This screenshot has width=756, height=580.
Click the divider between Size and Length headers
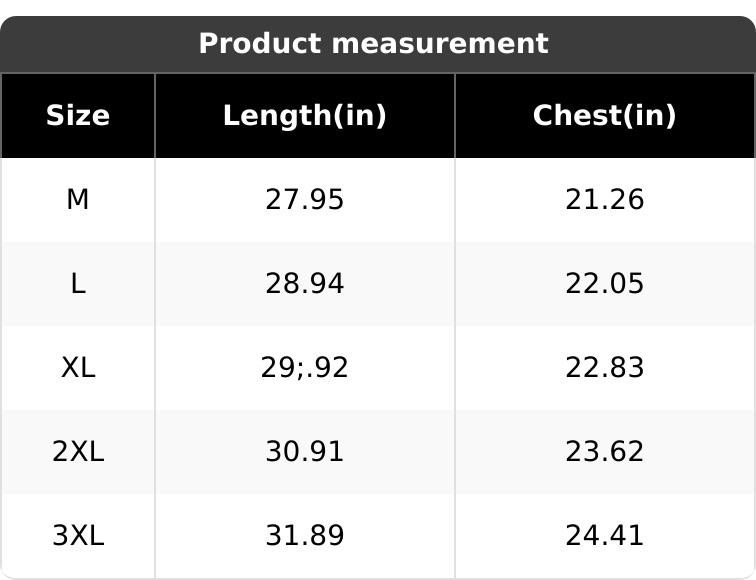[155, 116]
